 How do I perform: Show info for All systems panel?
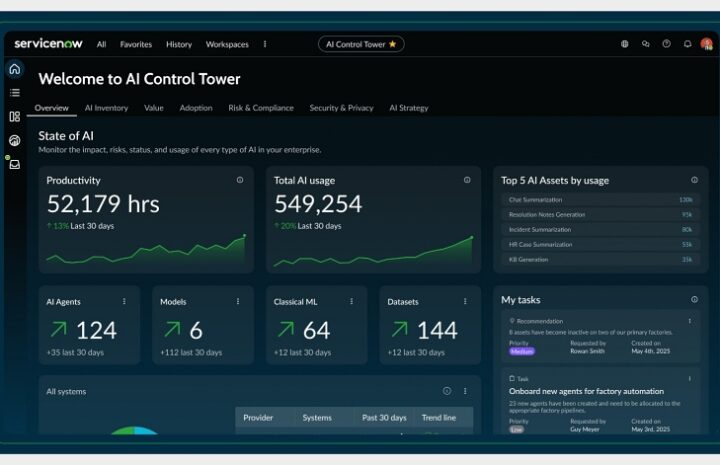[447, 391]
